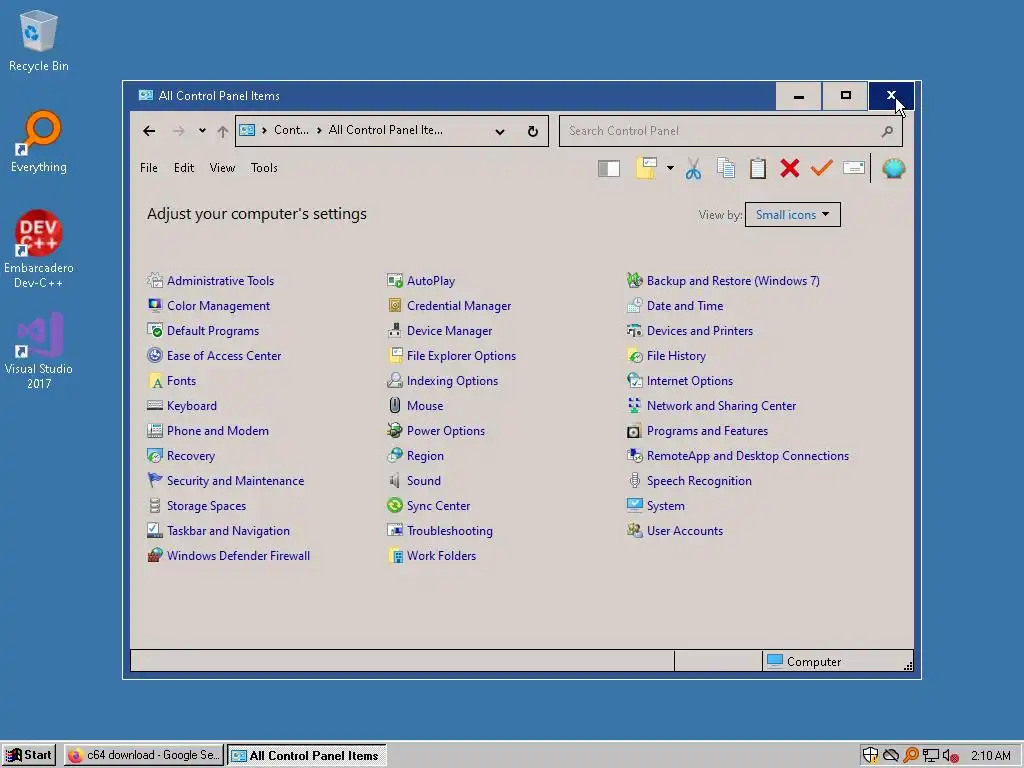Click the Sync Center green icon

[394, 505]
